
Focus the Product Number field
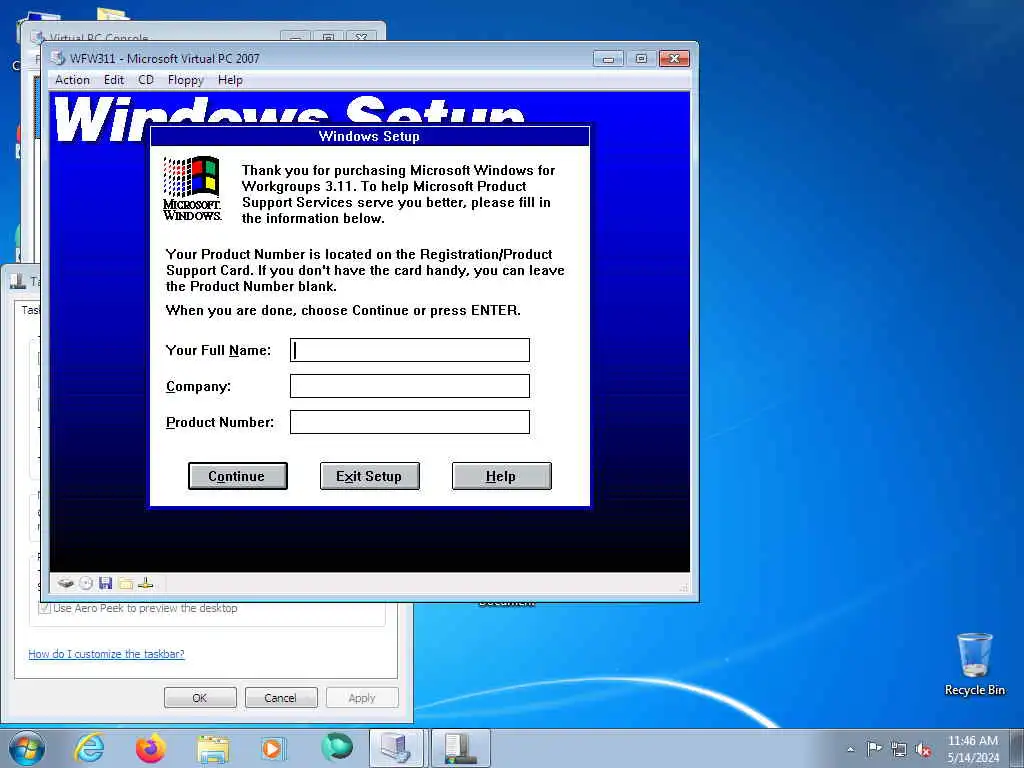[409, 422]
